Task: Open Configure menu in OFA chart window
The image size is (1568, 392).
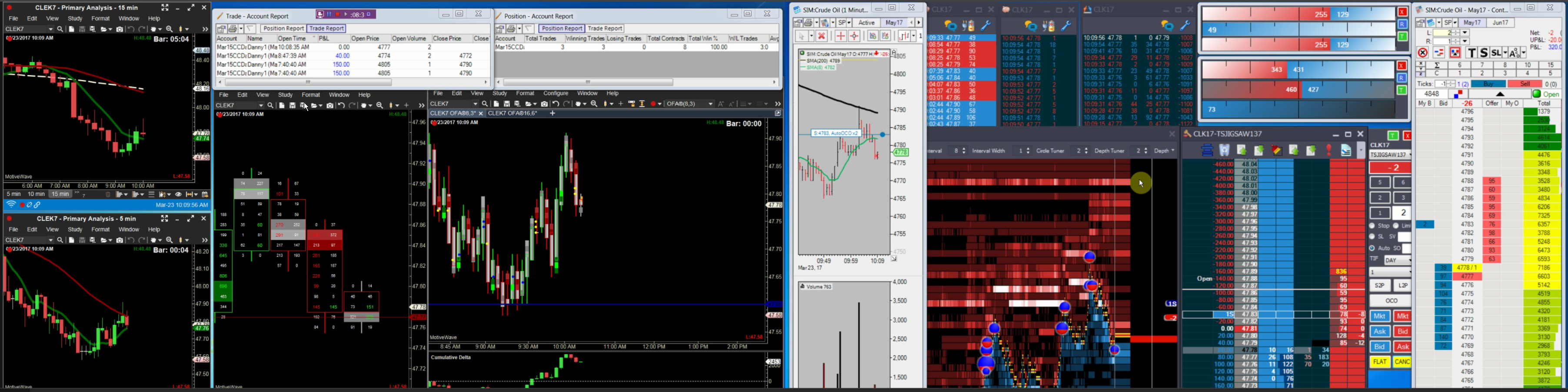Action: click(x=556, y=94)
